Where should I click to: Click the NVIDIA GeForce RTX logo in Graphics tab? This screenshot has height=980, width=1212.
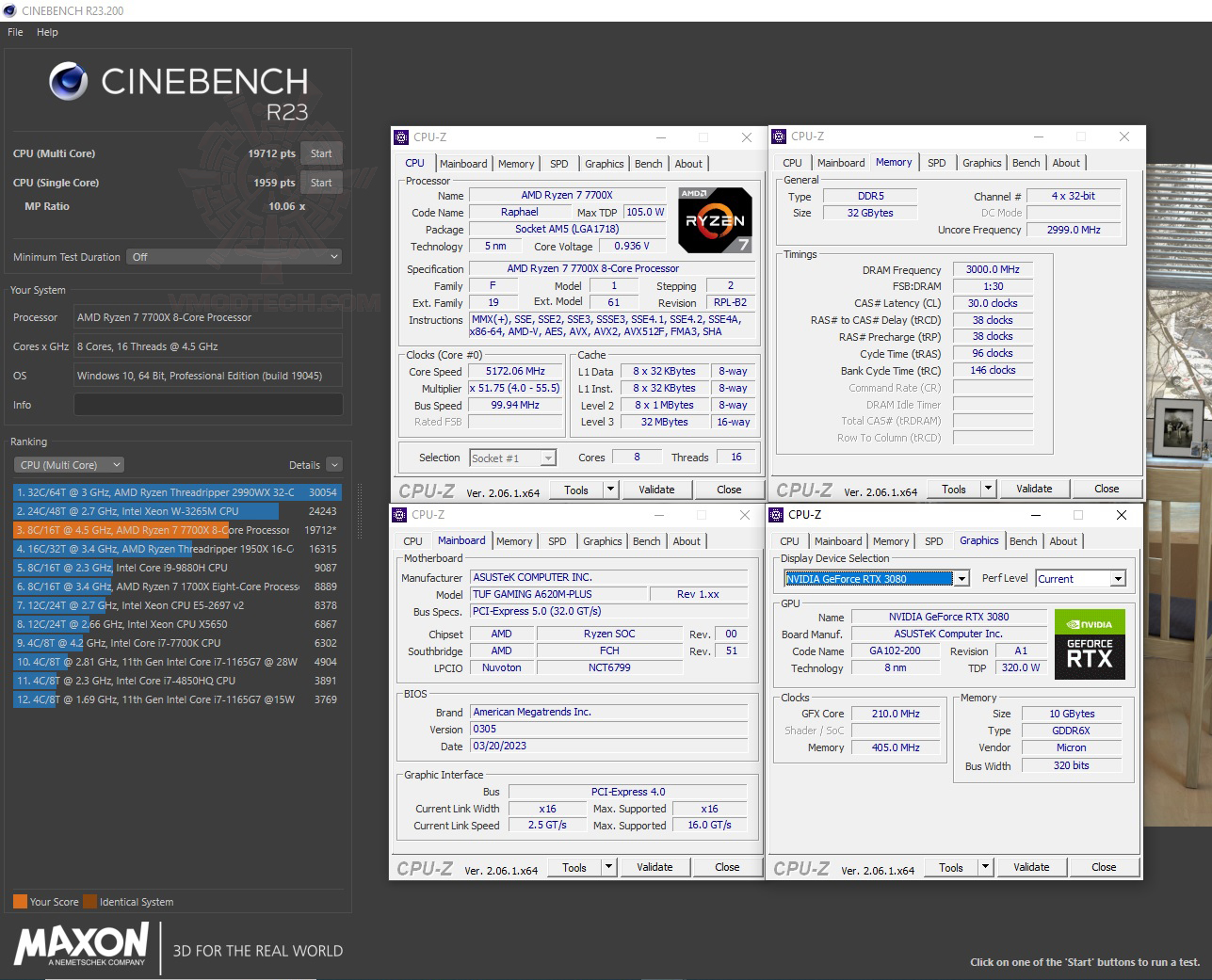click(x=1090, y=644)
